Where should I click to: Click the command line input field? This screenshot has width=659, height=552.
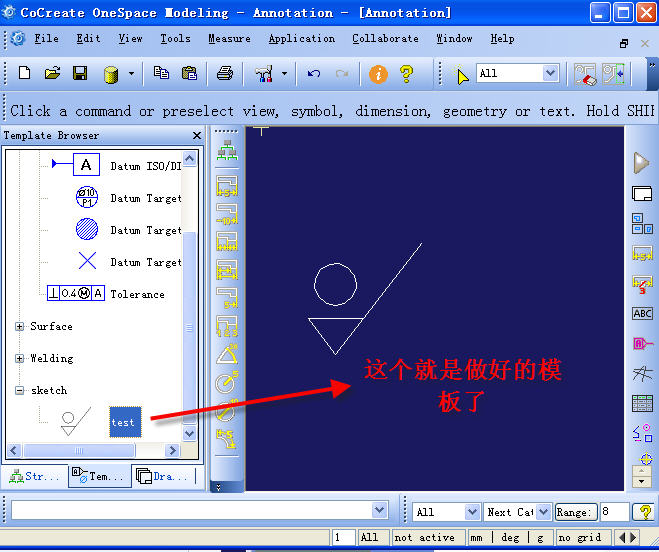click(192, 510)
